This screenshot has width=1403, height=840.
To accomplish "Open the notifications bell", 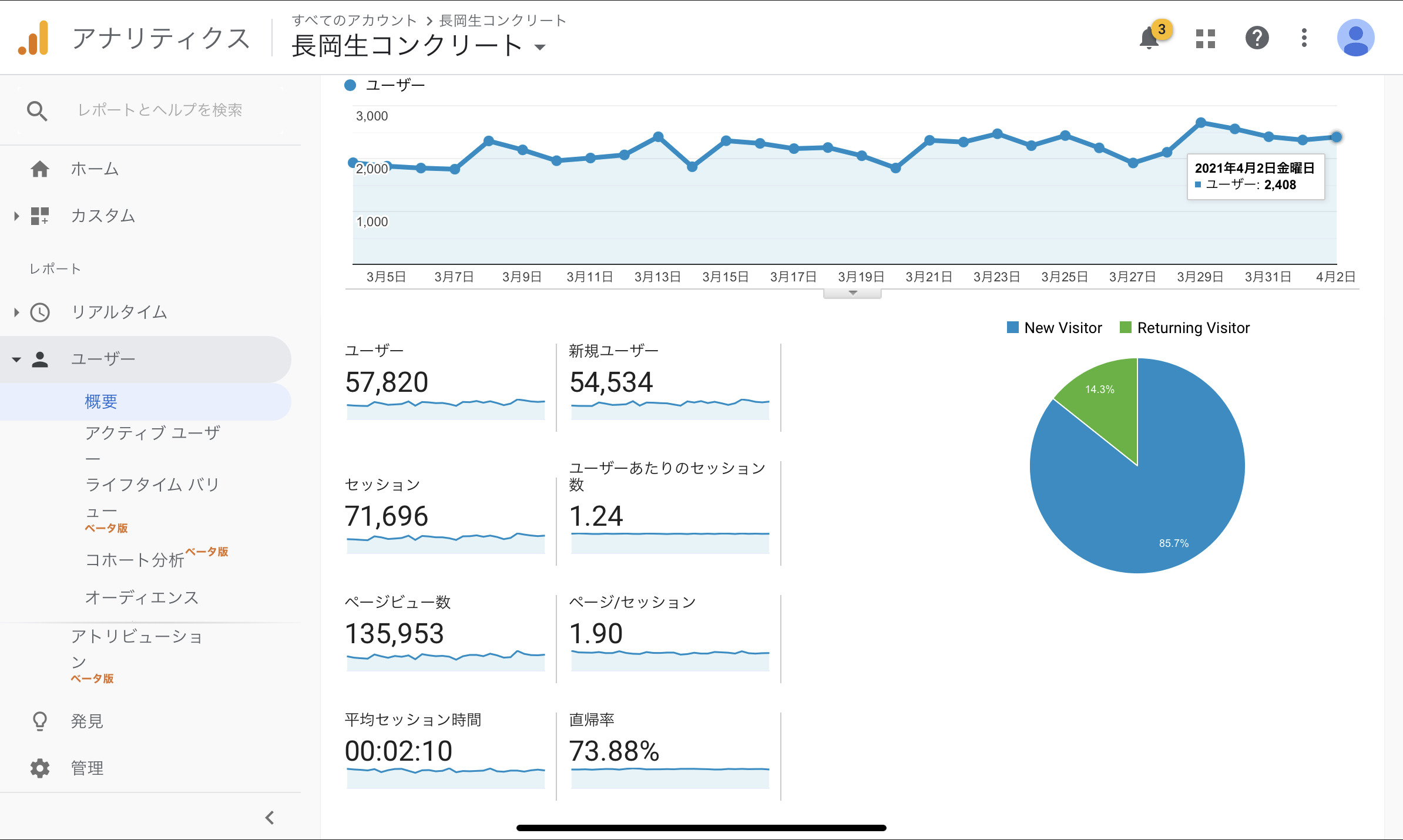I will click(1149, 39).
